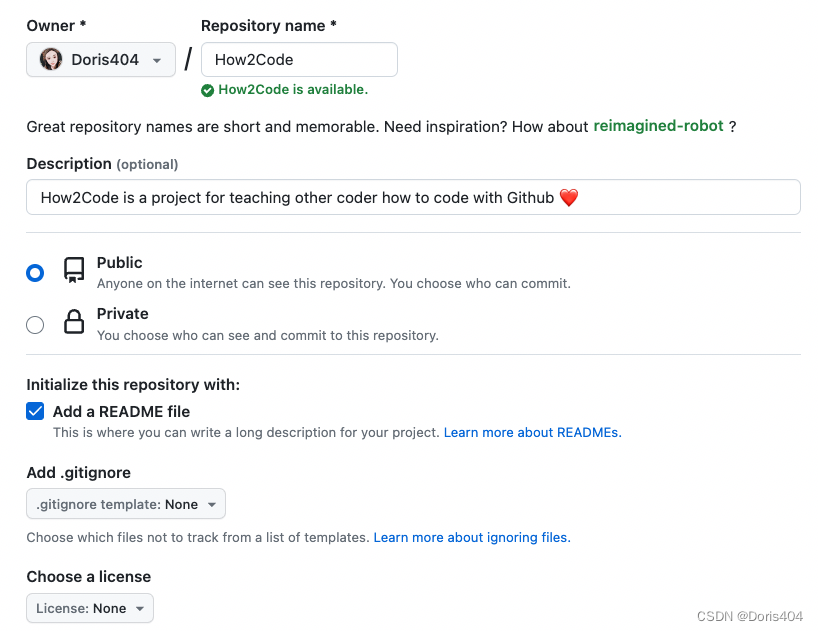Uncheck Add a README file checkbox
This screenshot has height=631, width=818.
[x=36, y=411]
